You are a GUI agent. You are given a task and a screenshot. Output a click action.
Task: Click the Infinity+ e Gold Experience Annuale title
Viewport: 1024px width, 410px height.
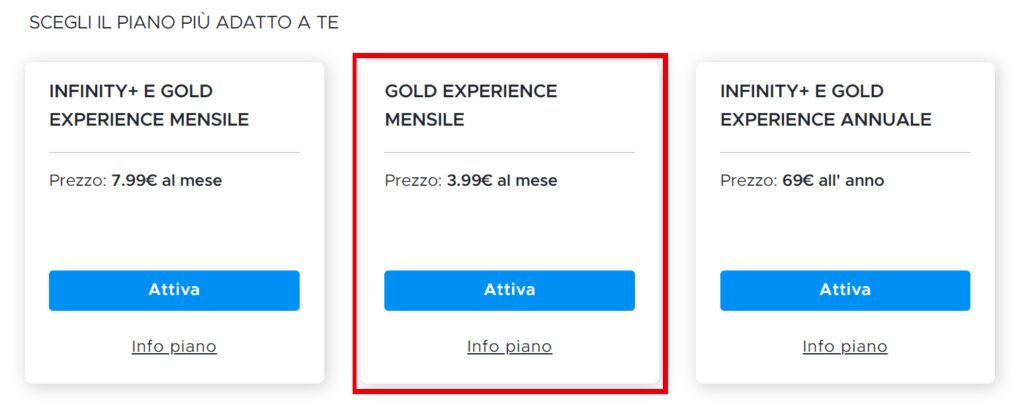coord(825,106)
